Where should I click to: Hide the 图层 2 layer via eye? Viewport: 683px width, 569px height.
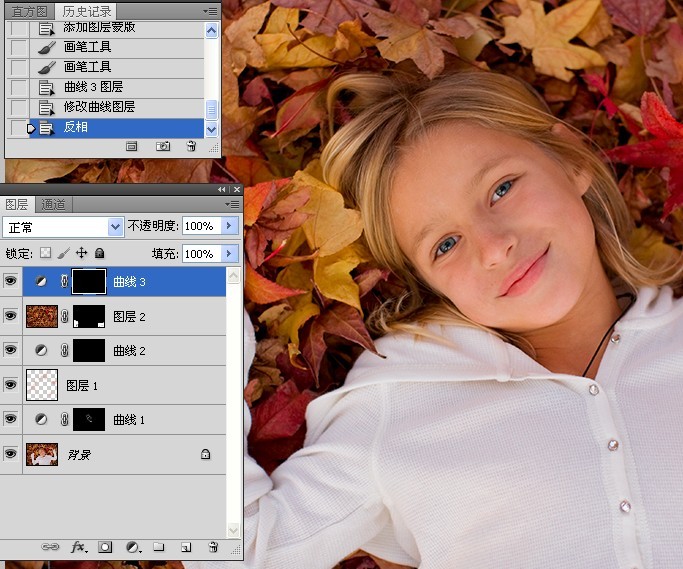point(10,315)
